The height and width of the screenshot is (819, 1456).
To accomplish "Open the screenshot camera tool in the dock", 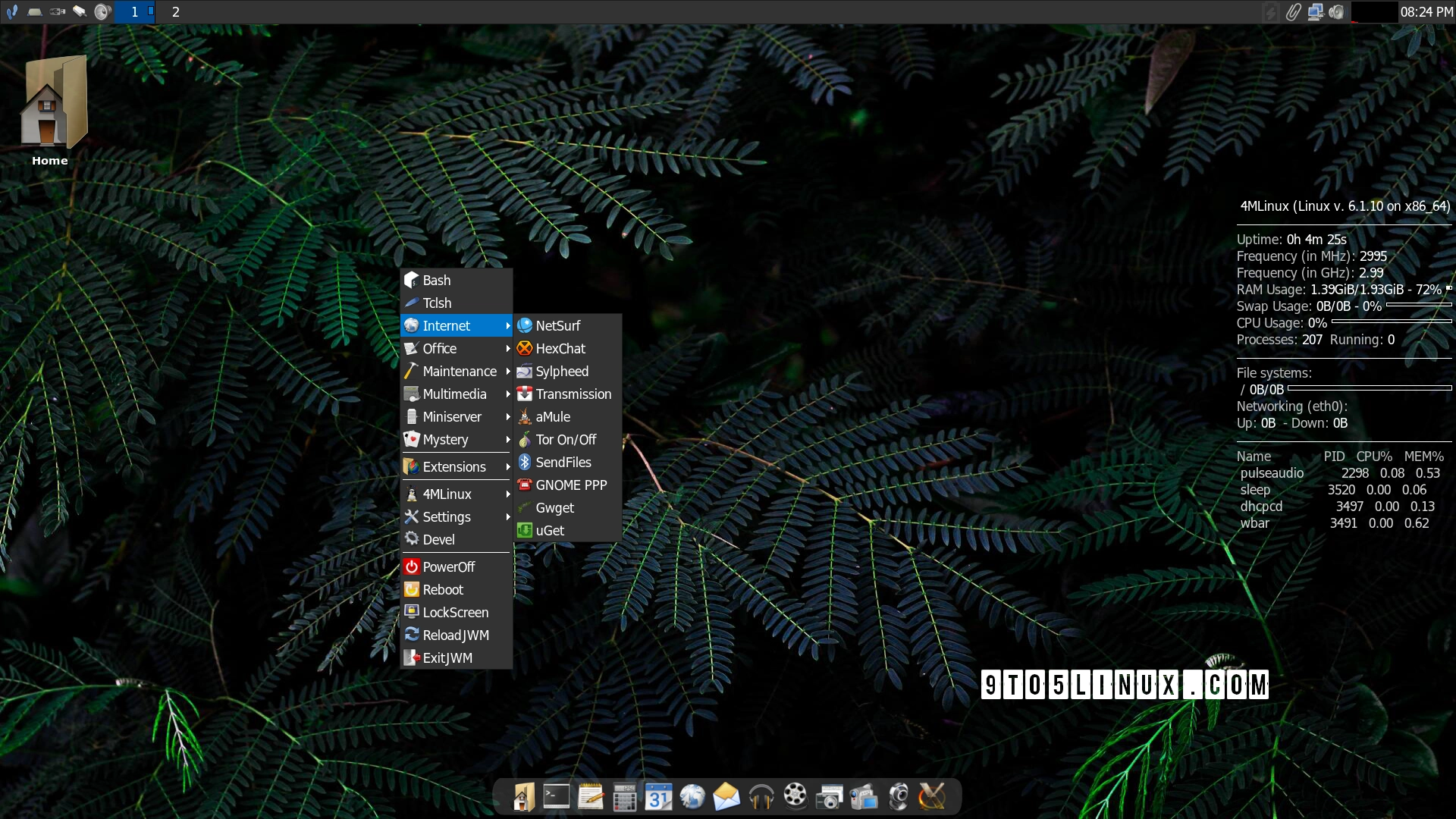I will point(829,797).
